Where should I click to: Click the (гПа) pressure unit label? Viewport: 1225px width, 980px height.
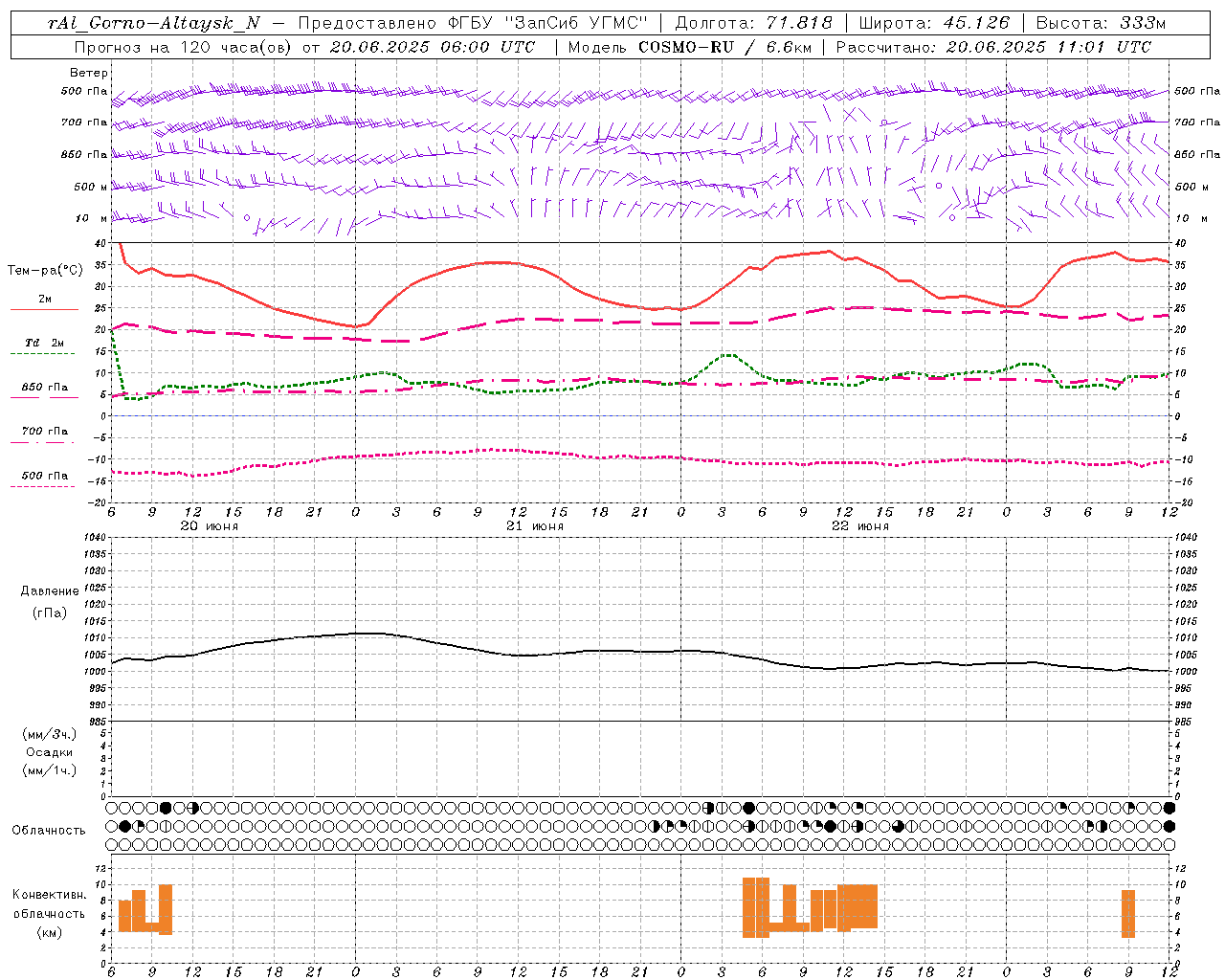pos(50,613)
